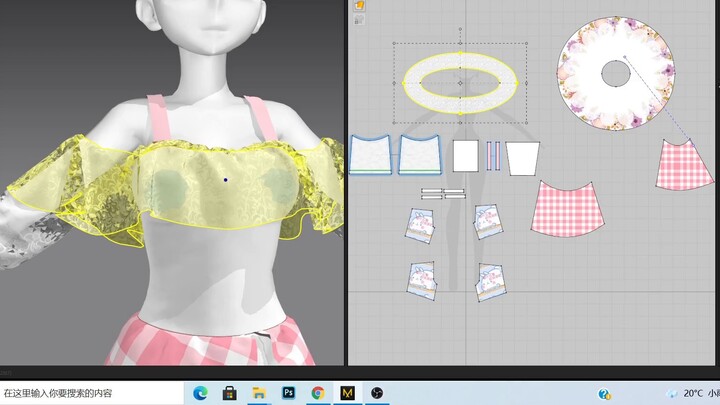Open File Explorer from the taskbar
The height and width of the screenshot is (405, 720).
(x=258, y=393)
